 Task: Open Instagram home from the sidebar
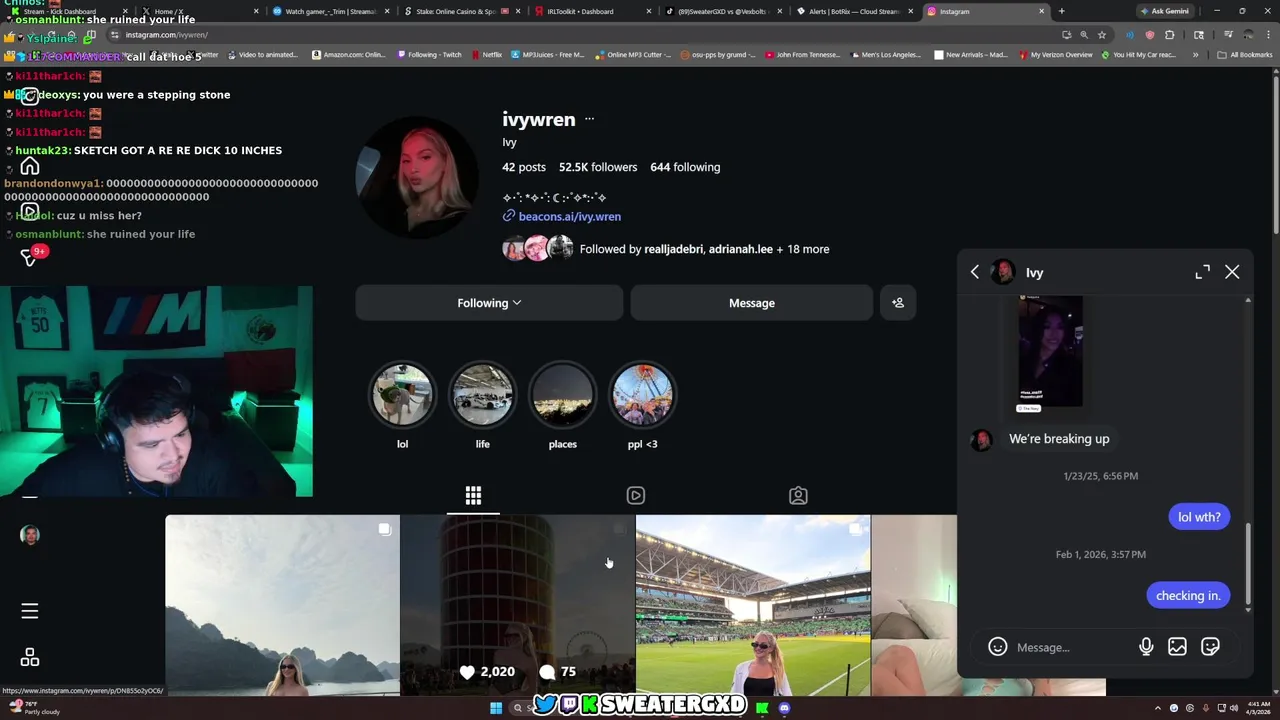pos(30,166)
